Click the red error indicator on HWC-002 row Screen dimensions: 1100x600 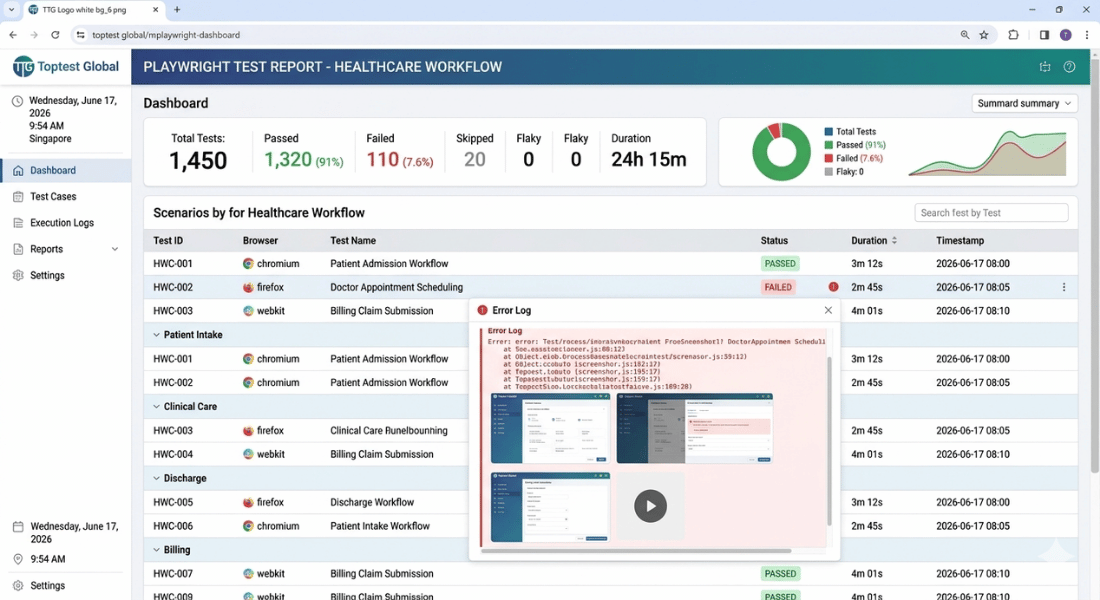(x=833, y=287)
